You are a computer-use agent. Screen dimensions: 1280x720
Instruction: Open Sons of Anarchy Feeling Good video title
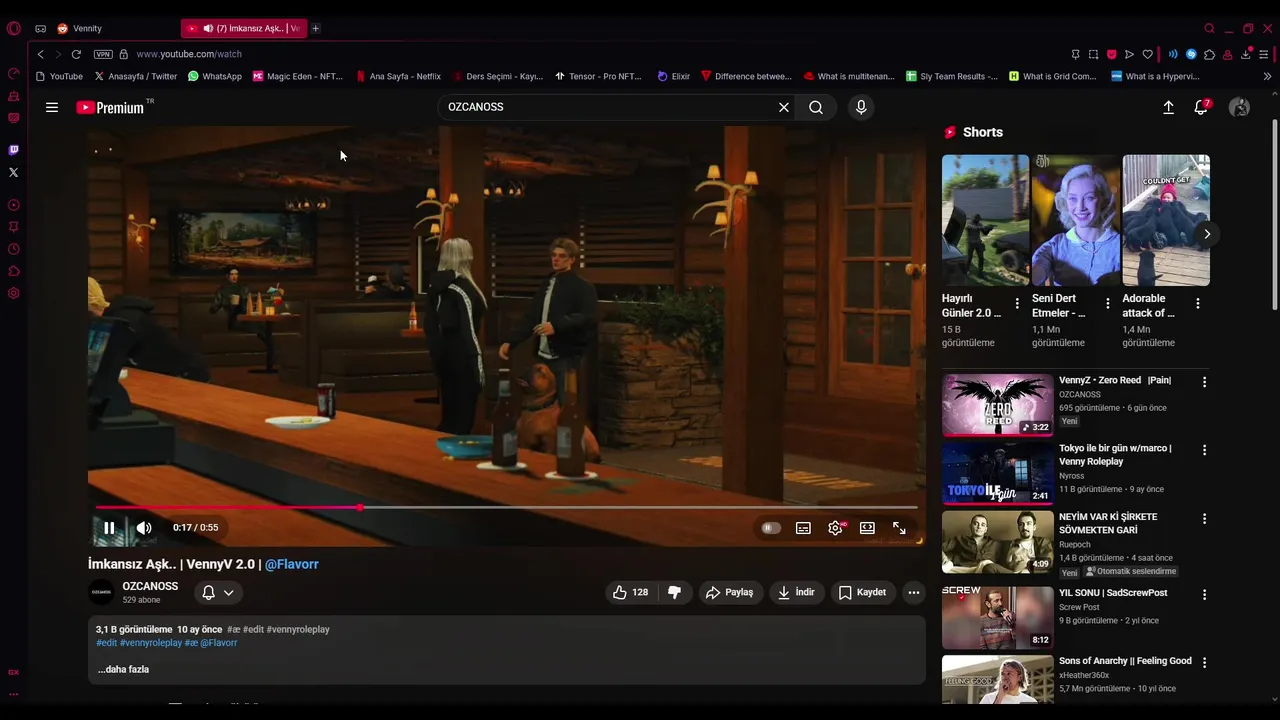1125,661
